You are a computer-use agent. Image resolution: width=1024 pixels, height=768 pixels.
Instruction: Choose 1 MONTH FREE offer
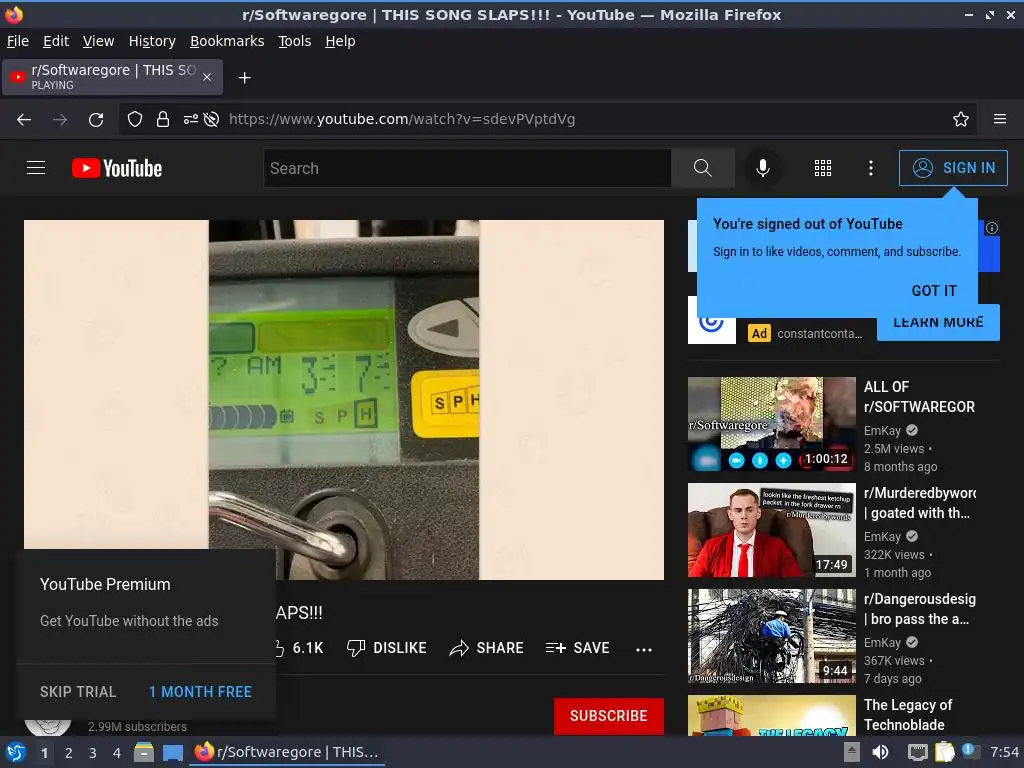tap(200, 692)
